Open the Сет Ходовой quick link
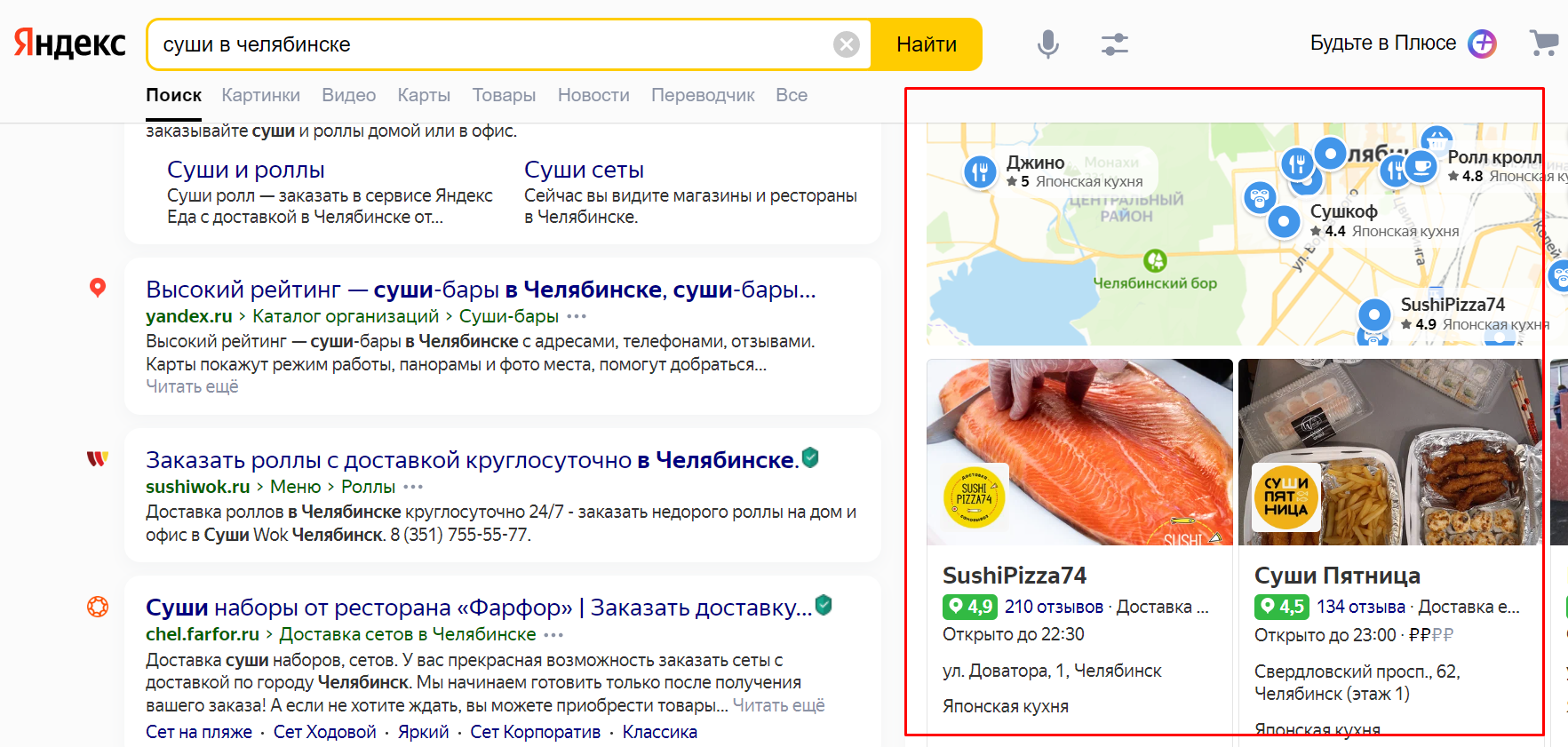This screenshot has height=747, width=1568. [x=325, y=732]
